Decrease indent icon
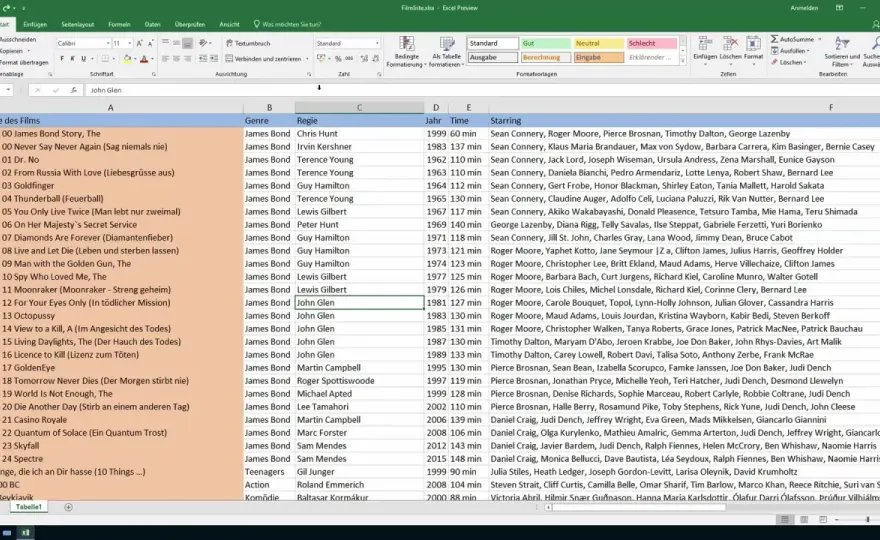The image size is (880, 540). pyautogui.click(x=203, y=59)
